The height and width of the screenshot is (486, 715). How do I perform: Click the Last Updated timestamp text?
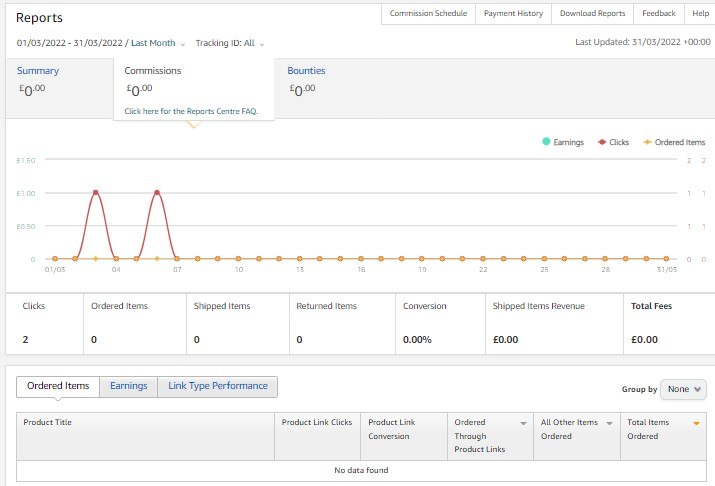[642, 42]
